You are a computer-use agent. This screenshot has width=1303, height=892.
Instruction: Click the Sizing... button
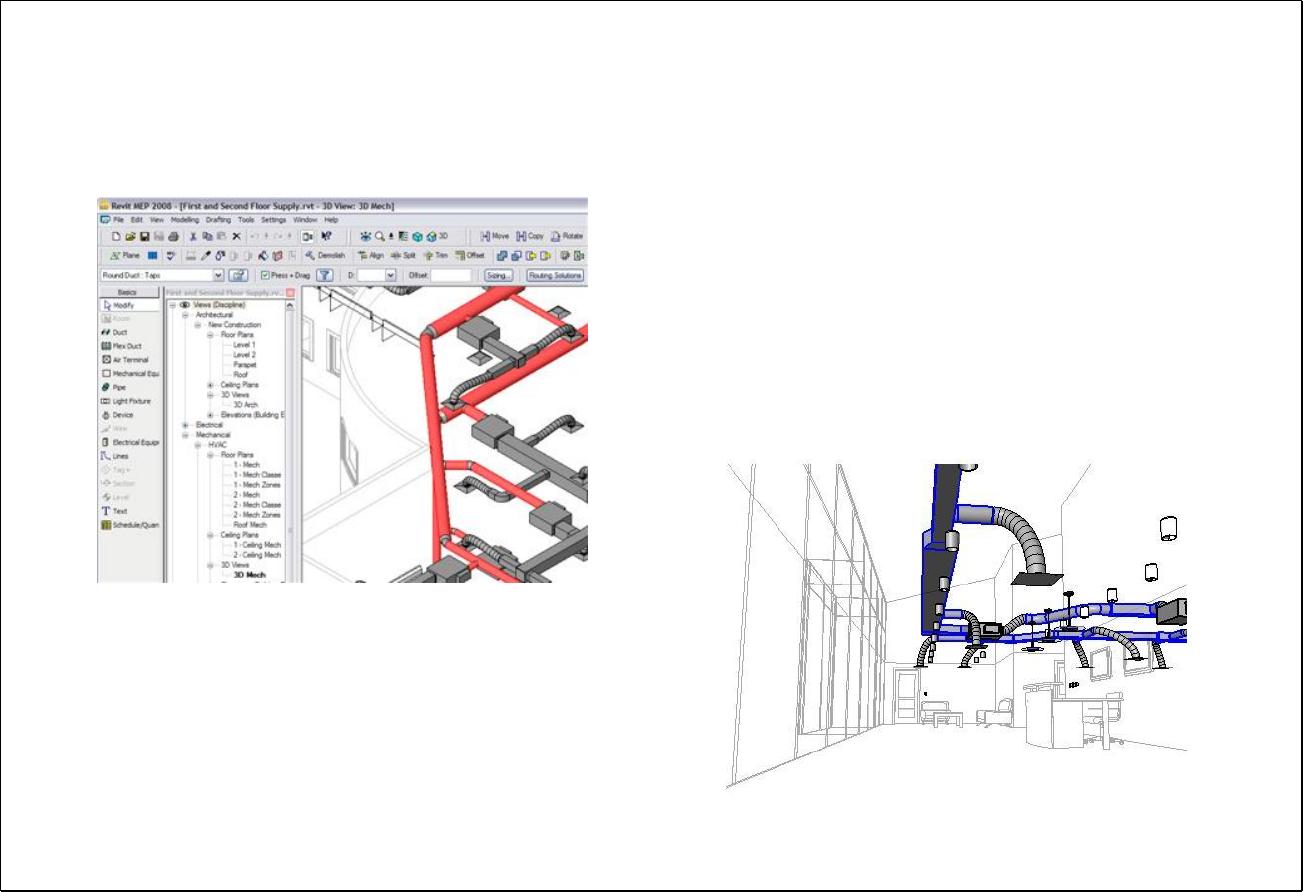click(x=500, y=275)
